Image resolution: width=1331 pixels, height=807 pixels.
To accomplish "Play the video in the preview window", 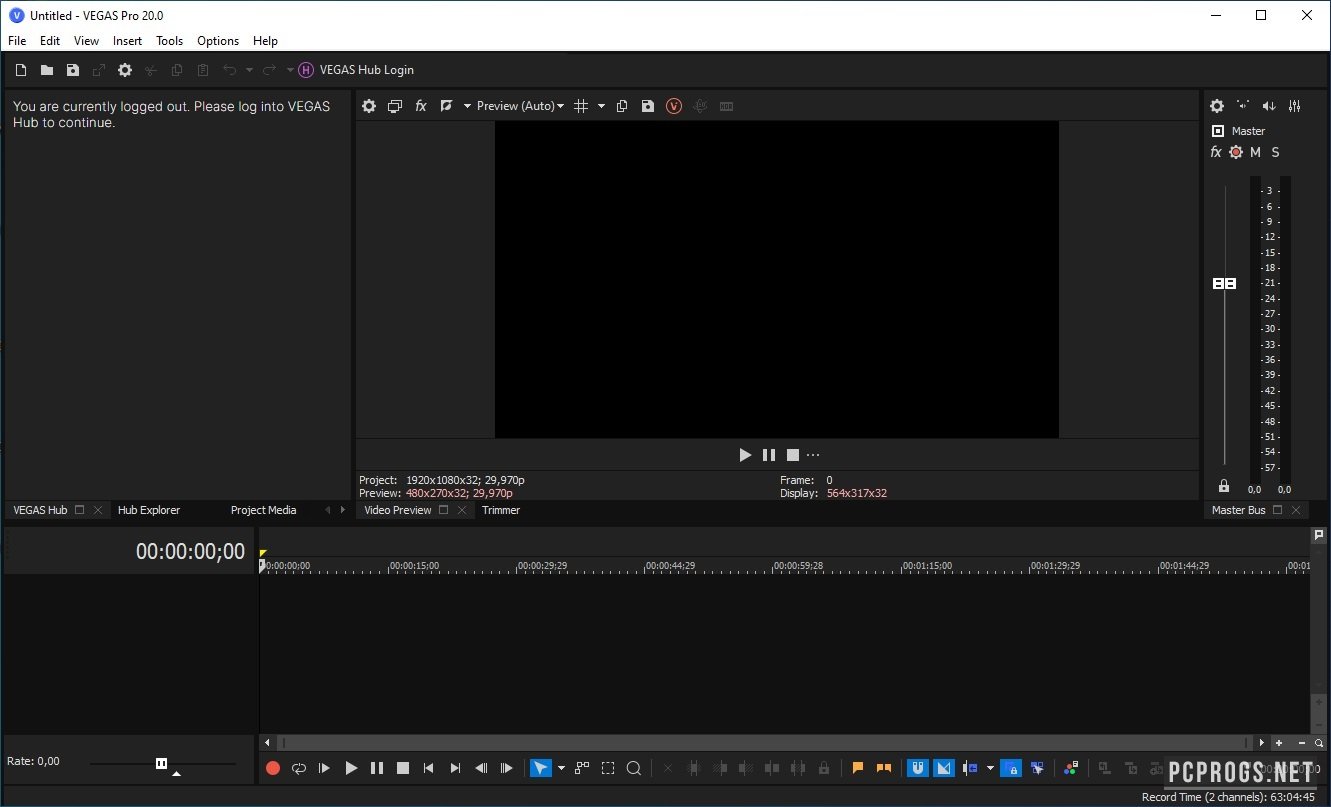I will pyautogui.click(x=745, y=455).
